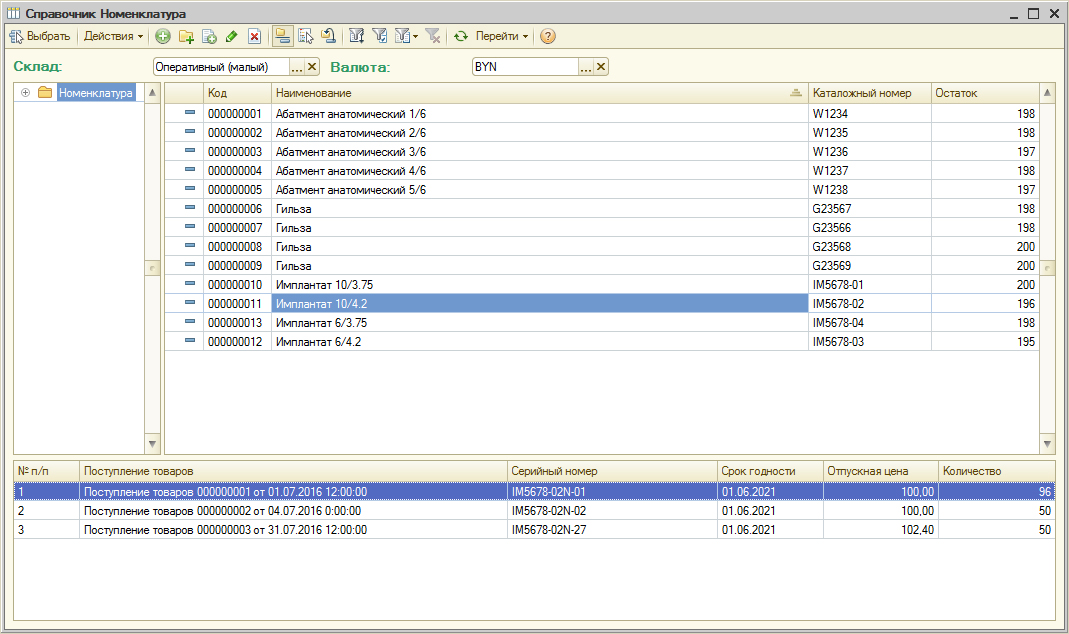1069x634 pixels.
Task: Click the Copy item toolbar icon
Action: coord(209,36)
